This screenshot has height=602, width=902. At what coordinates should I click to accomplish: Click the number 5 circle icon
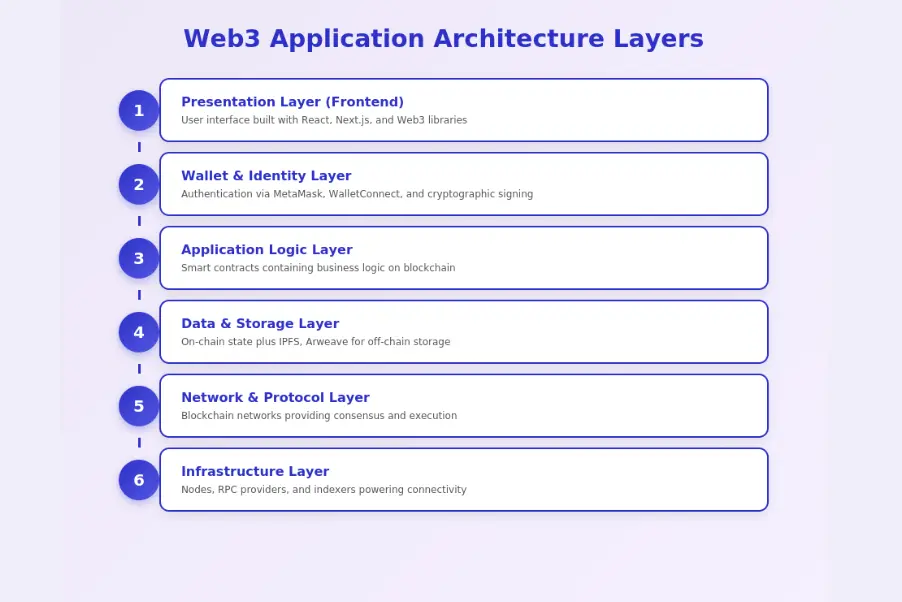138,406
